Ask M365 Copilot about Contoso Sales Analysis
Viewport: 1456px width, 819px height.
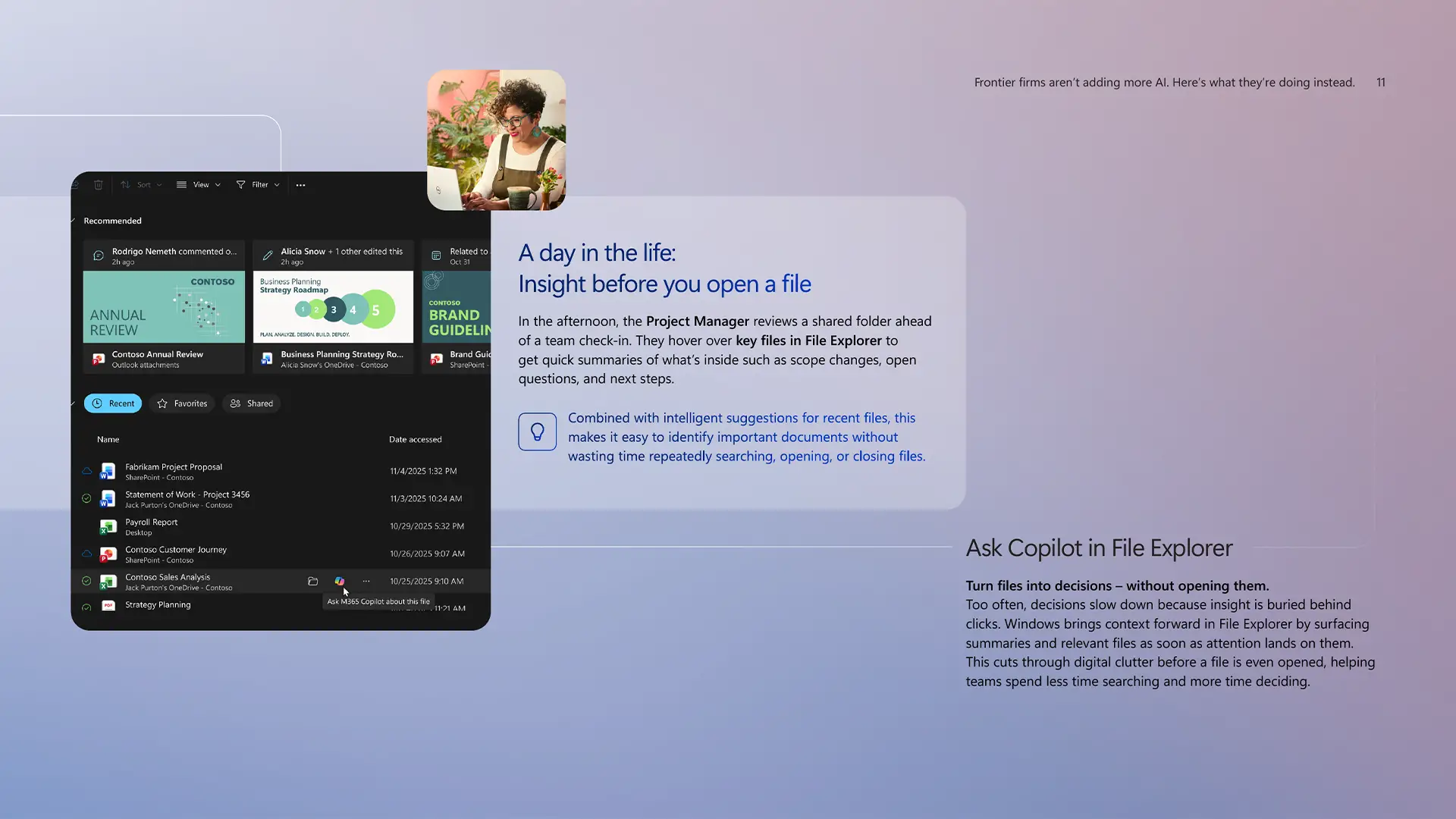[x=340, y=582]
